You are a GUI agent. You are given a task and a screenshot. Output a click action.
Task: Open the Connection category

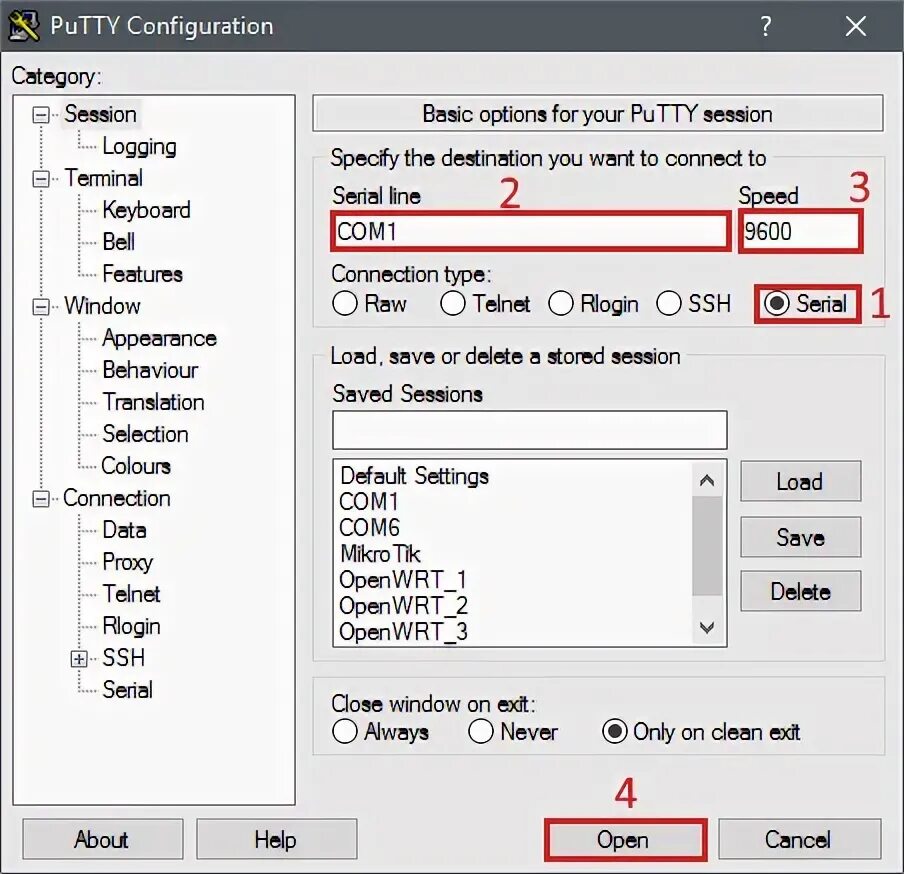coord(116,498)
